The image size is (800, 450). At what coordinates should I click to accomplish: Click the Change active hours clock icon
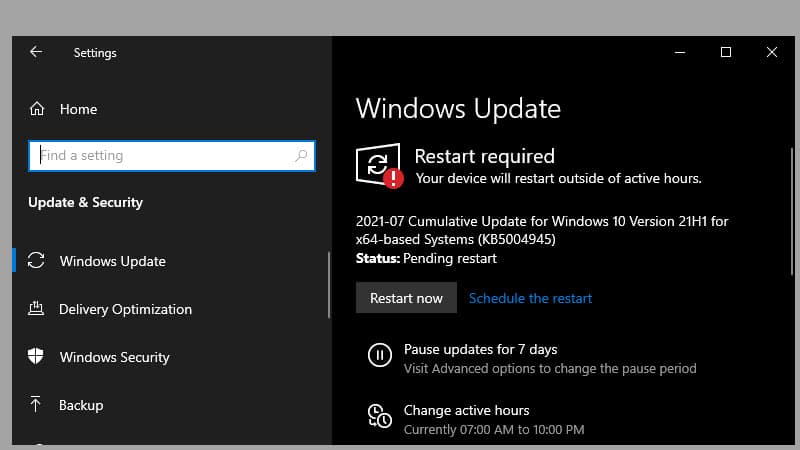coord(380,416)
